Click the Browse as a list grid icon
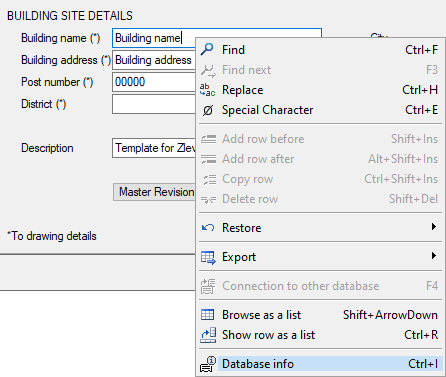Image resolution: width=446 pixels, height=377 pixels. pyautogui.click(x=208, y=315)
